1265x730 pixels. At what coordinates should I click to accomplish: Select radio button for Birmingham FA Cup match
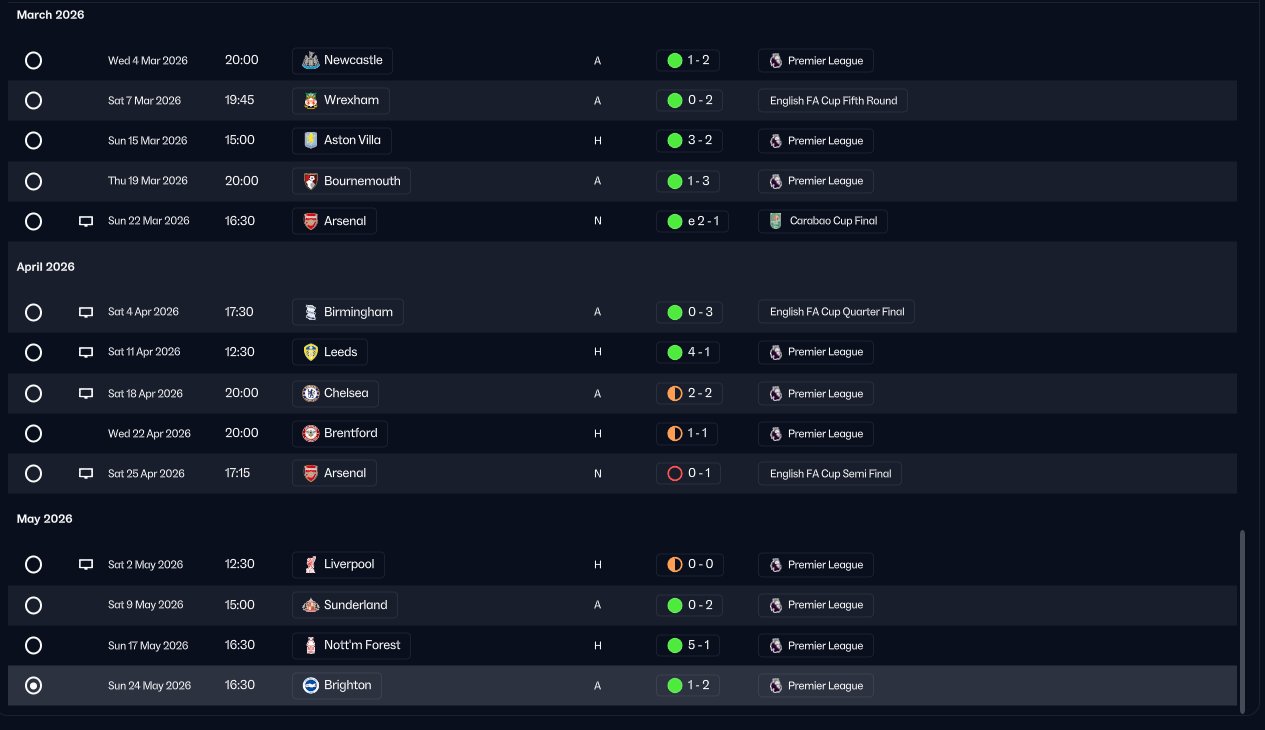pyautogui.click(x=33, y=312)
